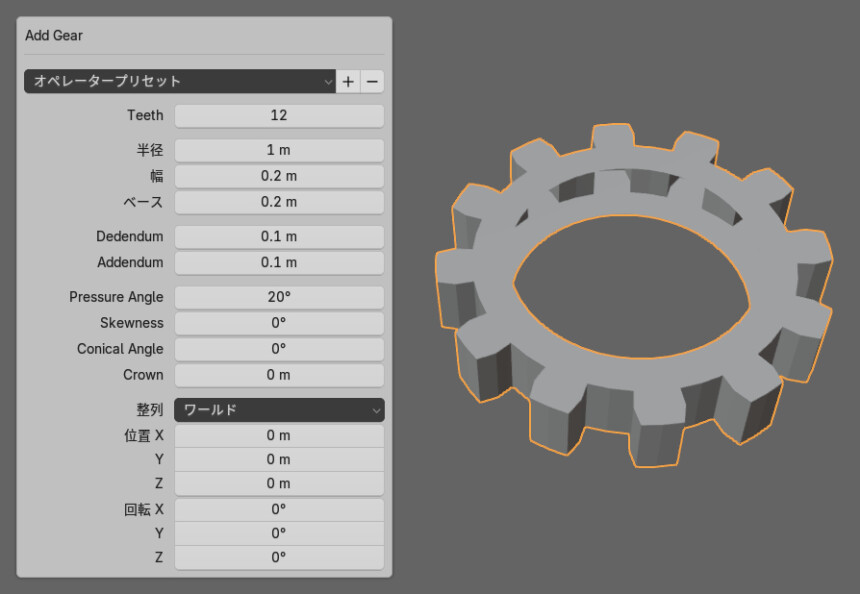Click the 半径 field showing 1 m
The height and width of the screenshot is (594, 860).
click(x=279, y=150)
